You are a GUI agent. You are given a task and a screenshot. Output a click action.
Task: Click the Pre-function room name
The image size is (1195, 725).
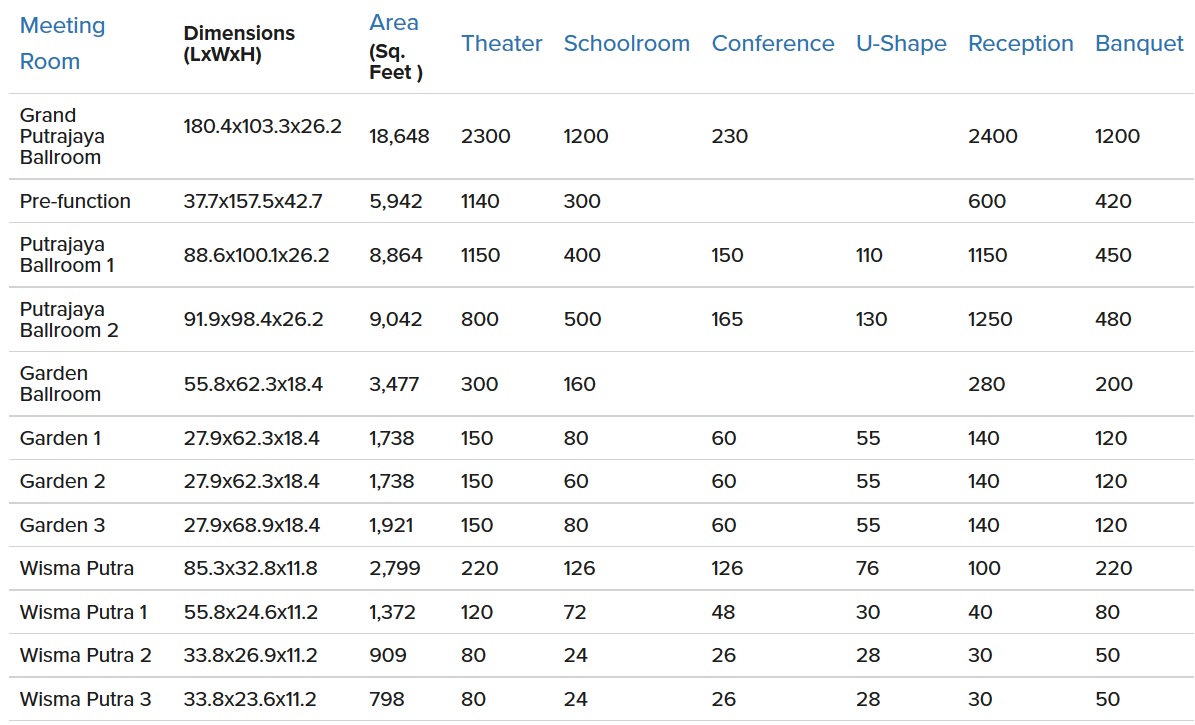point(75,201)
